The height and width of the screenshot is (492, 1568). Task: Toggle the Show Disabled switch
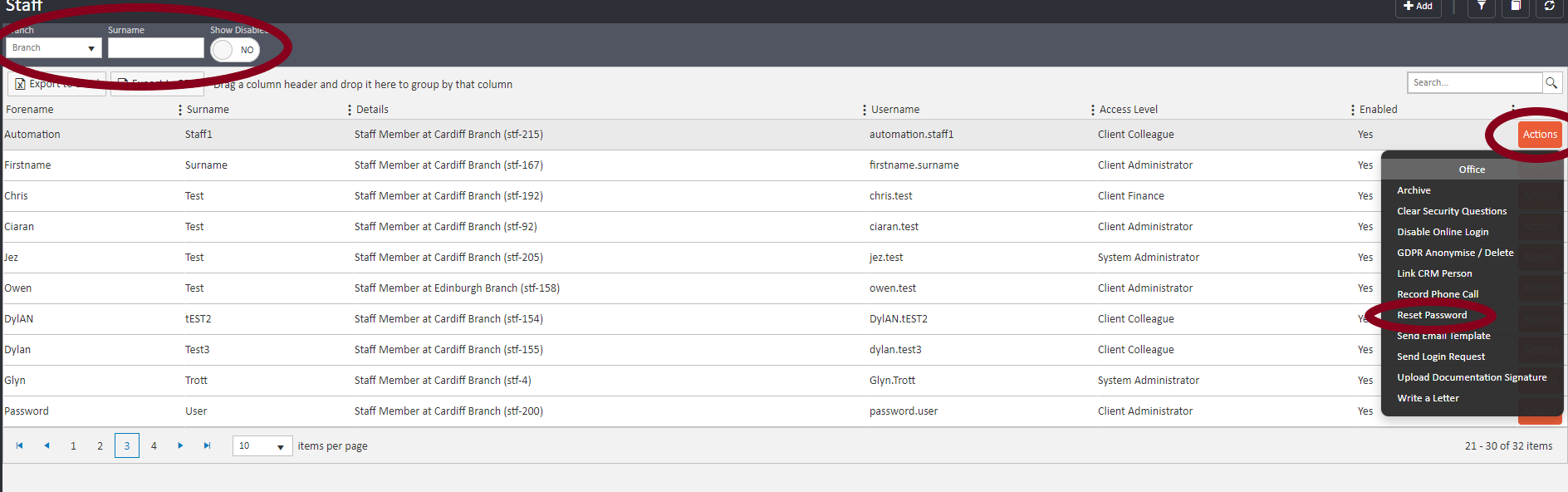[235, 50]
